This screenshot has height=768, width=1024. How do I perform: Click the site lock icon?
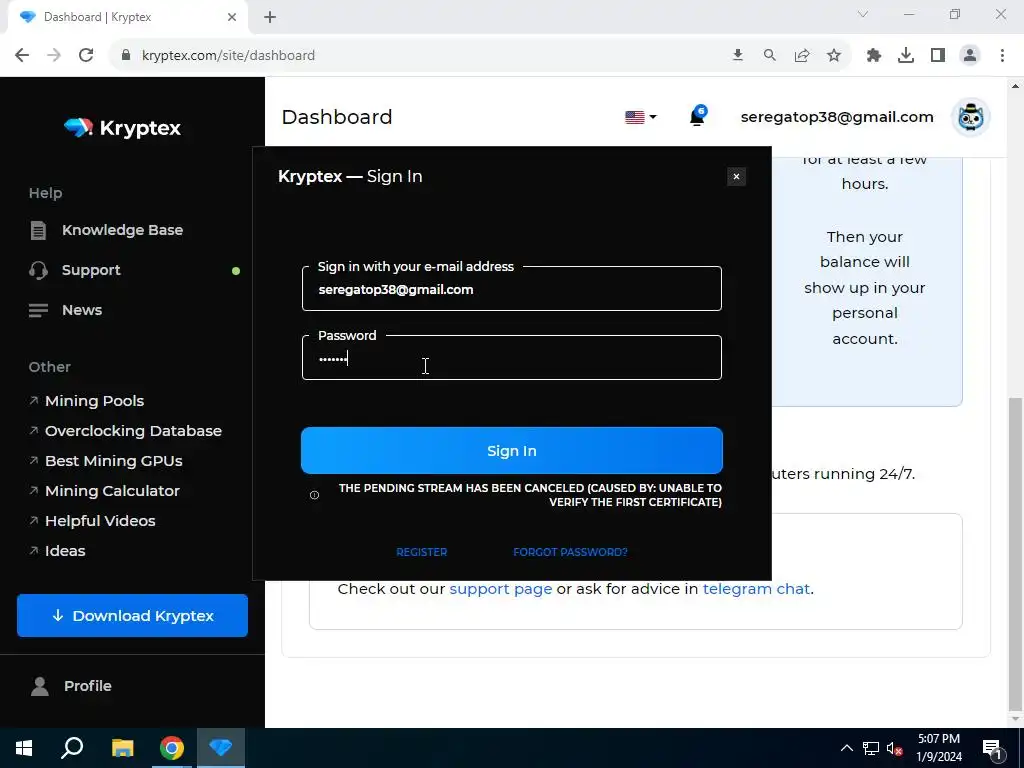click(x=126, y=55)
